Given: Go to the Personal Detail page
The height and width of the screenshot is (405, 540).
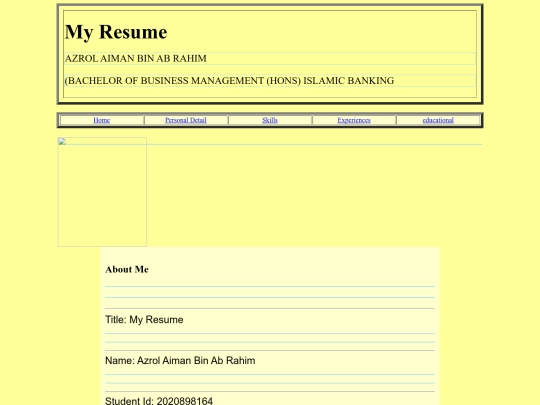Looking at the screenshot, I should (186, 120).
